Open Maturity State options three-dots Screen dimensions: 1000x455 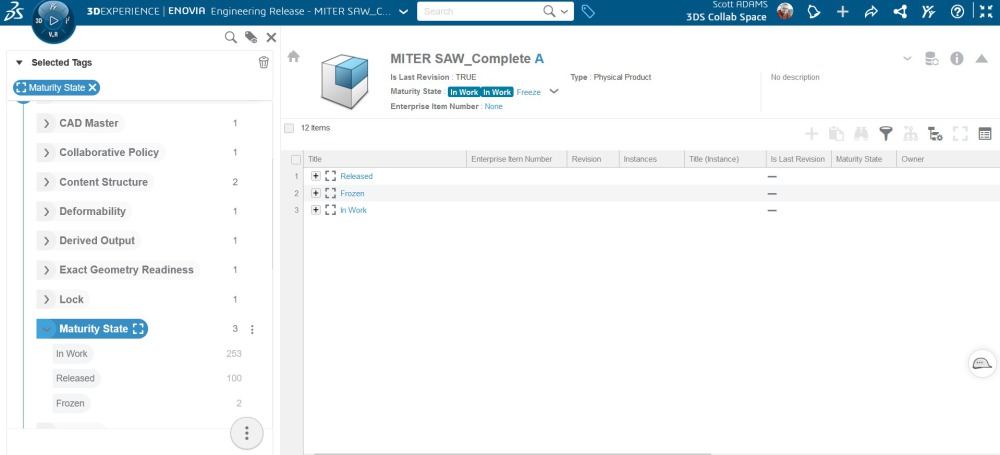[x=252, y=329]
